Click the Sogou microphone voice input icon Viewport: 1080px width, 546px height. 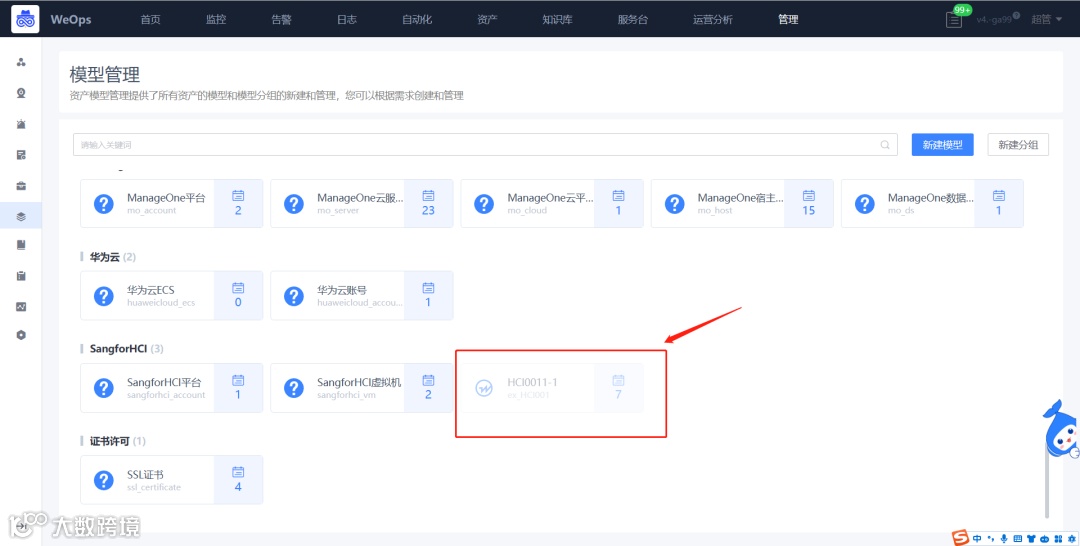1004,538
